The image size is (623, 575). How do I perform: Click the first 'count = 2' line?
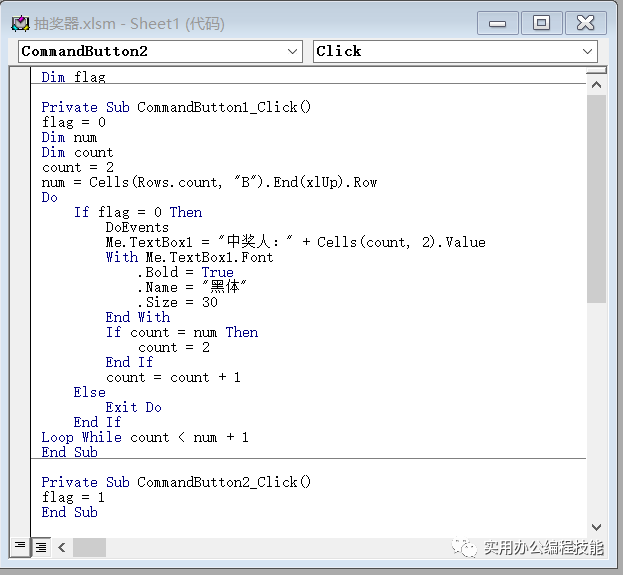[77, 167]
